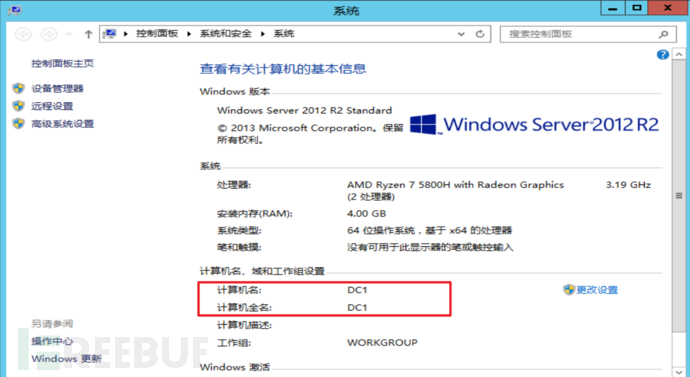690x377 pixels.
Task: Open 远程设置 link
Action: tap(52, 106)
